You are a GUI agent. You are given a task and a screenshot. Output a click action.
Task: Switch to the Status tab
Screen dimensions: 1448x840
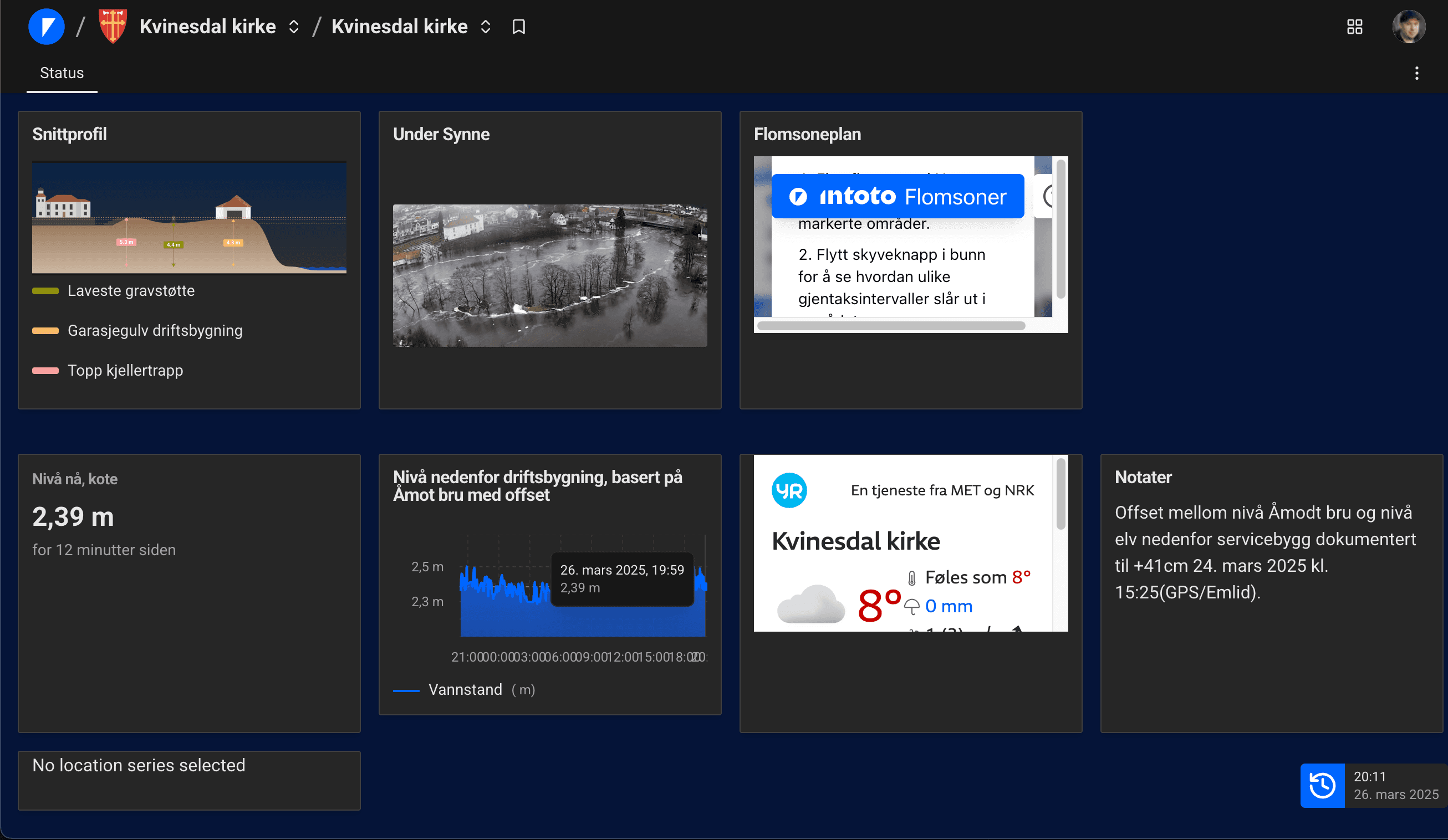coord(62,73)
